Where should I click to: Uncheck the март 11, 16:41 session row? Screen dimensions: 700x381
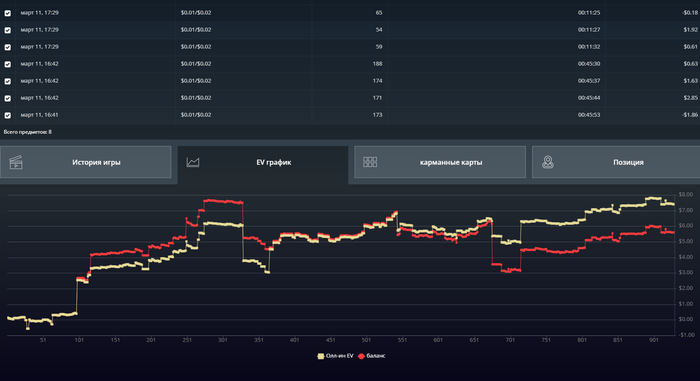pos(8,115)
